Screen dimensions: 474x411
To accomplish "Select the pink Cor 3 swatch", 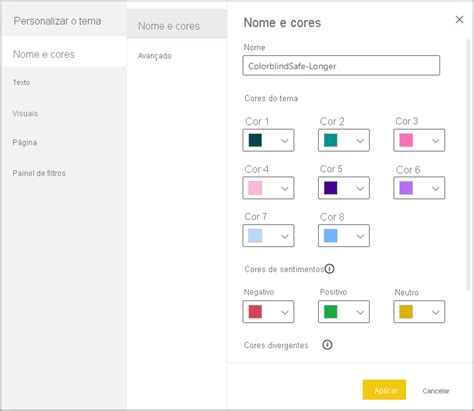I will point(406,140).
